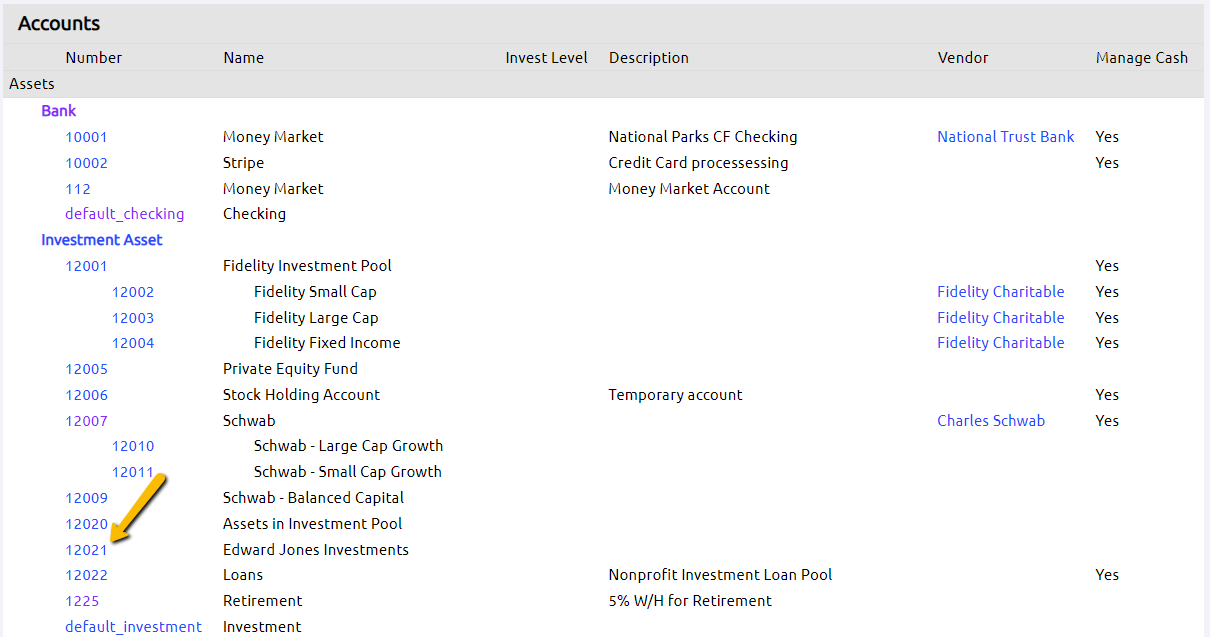Open account number 12020
The image size is (1210, 637).
point(86,524)
